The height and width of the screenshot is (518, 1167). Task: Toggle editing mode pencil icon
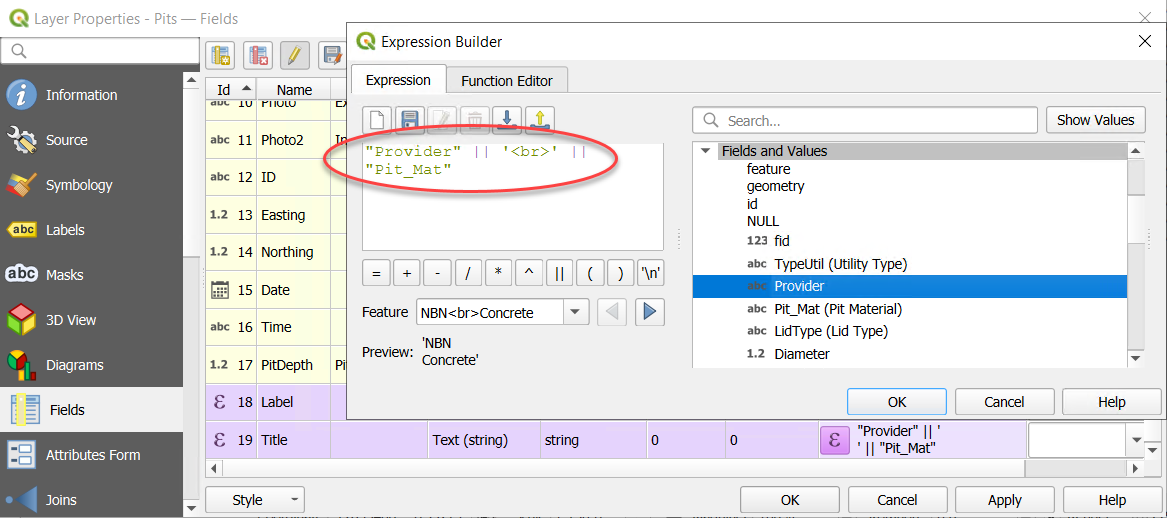(295, 56)
